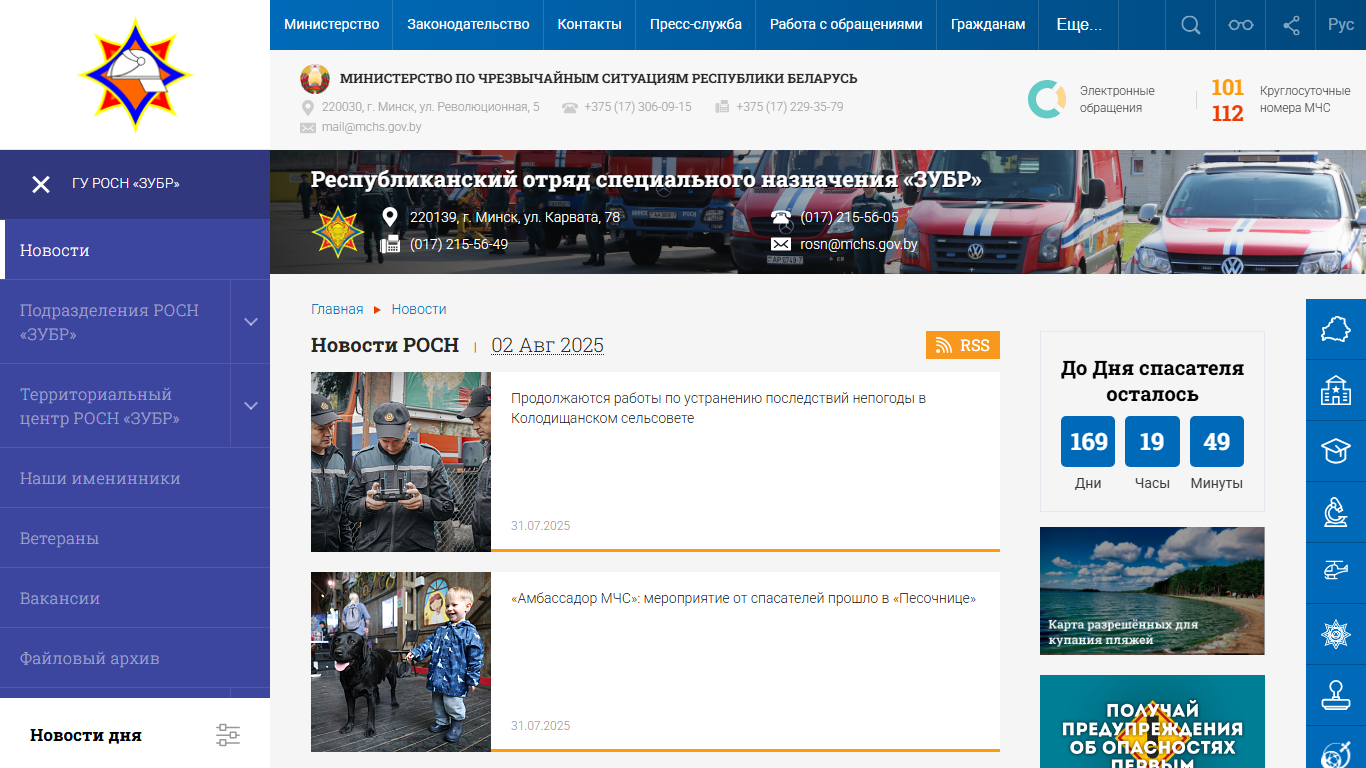Show more menu items via Еще...
The height and width of the screenshot is (768, 1366).
[x=1079, y=25]
